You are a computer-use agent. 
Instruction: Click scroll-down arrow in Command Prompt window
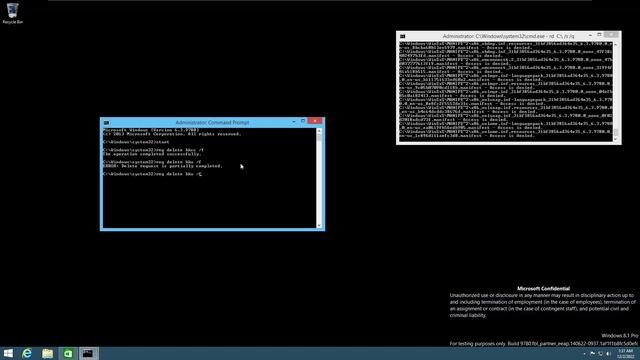(x=319, y=225)
